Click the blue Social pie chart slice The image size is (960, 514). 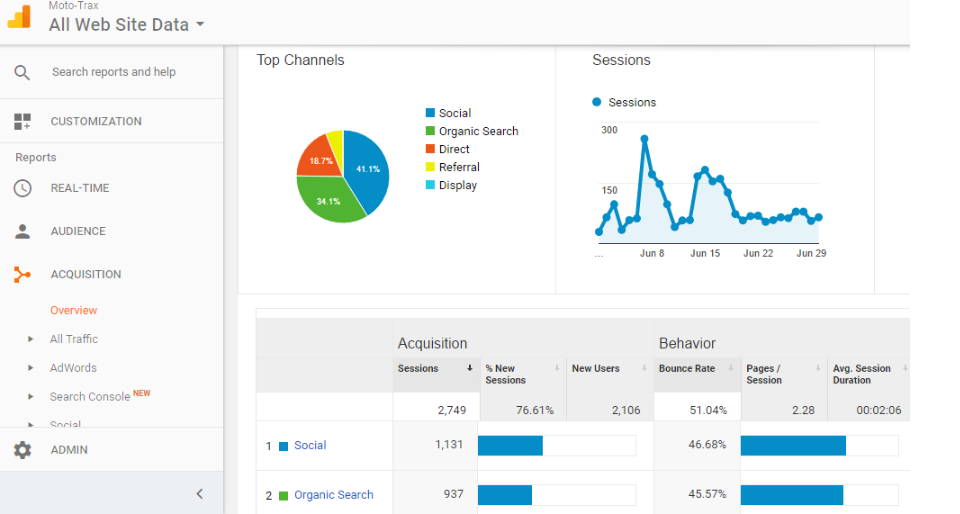pos(367,170)
